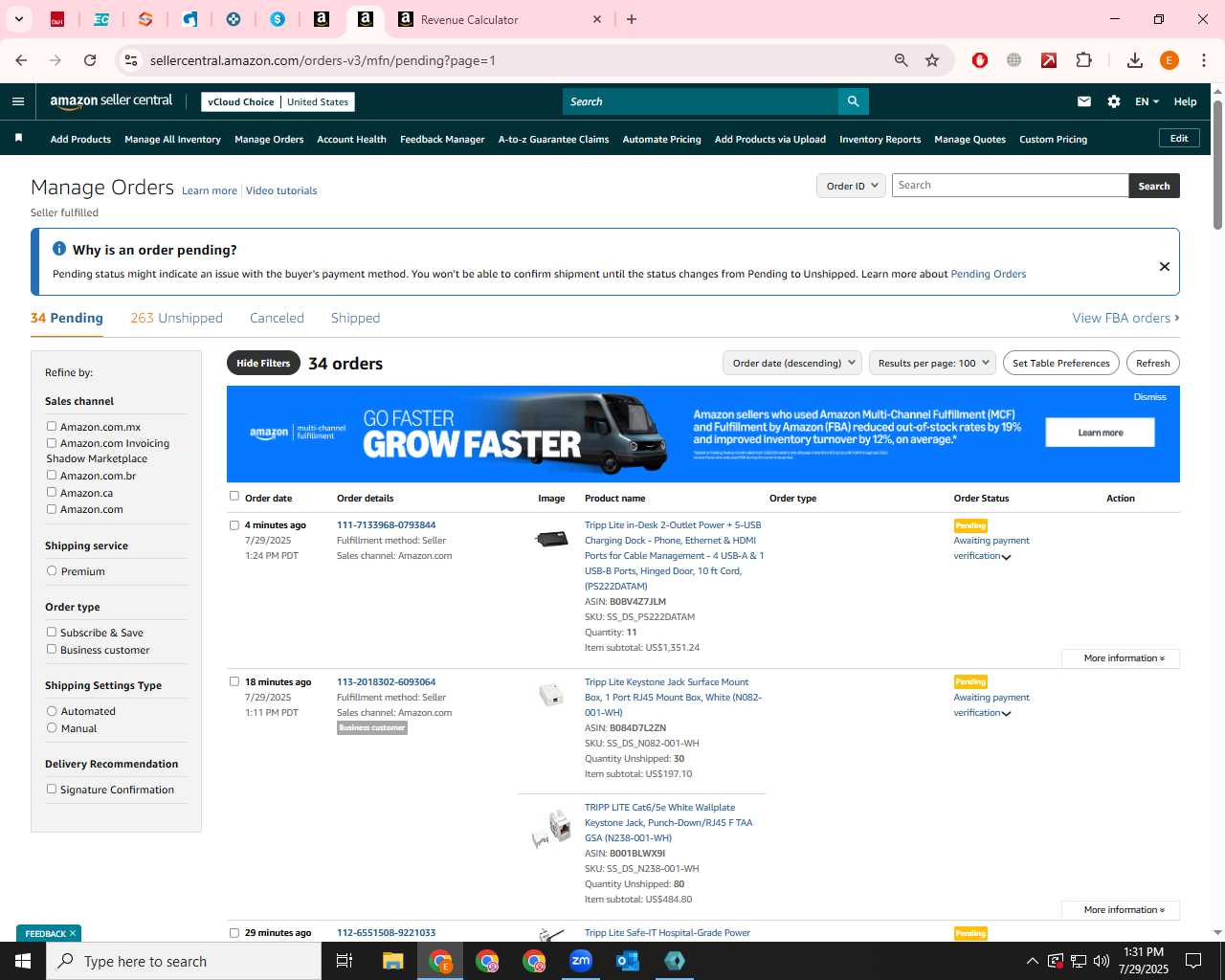Open Order date (descending) sort dropdown

(x=792, y=363)
